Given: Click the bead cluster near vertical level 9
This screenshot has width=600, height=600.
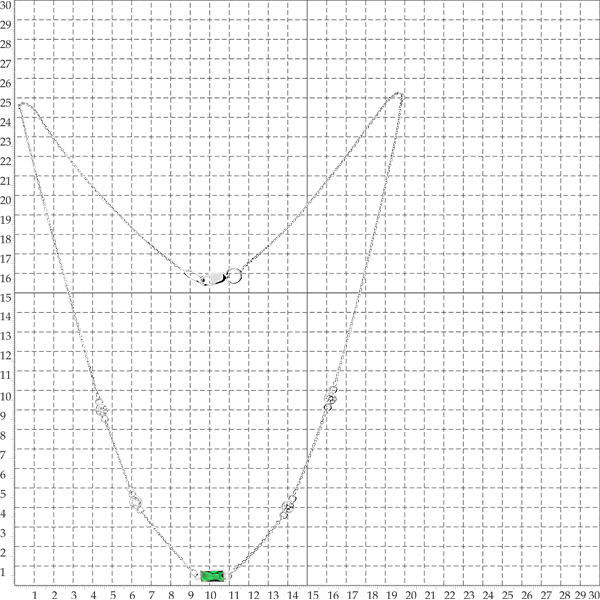Looking at the screenshot, I should 102,410.
